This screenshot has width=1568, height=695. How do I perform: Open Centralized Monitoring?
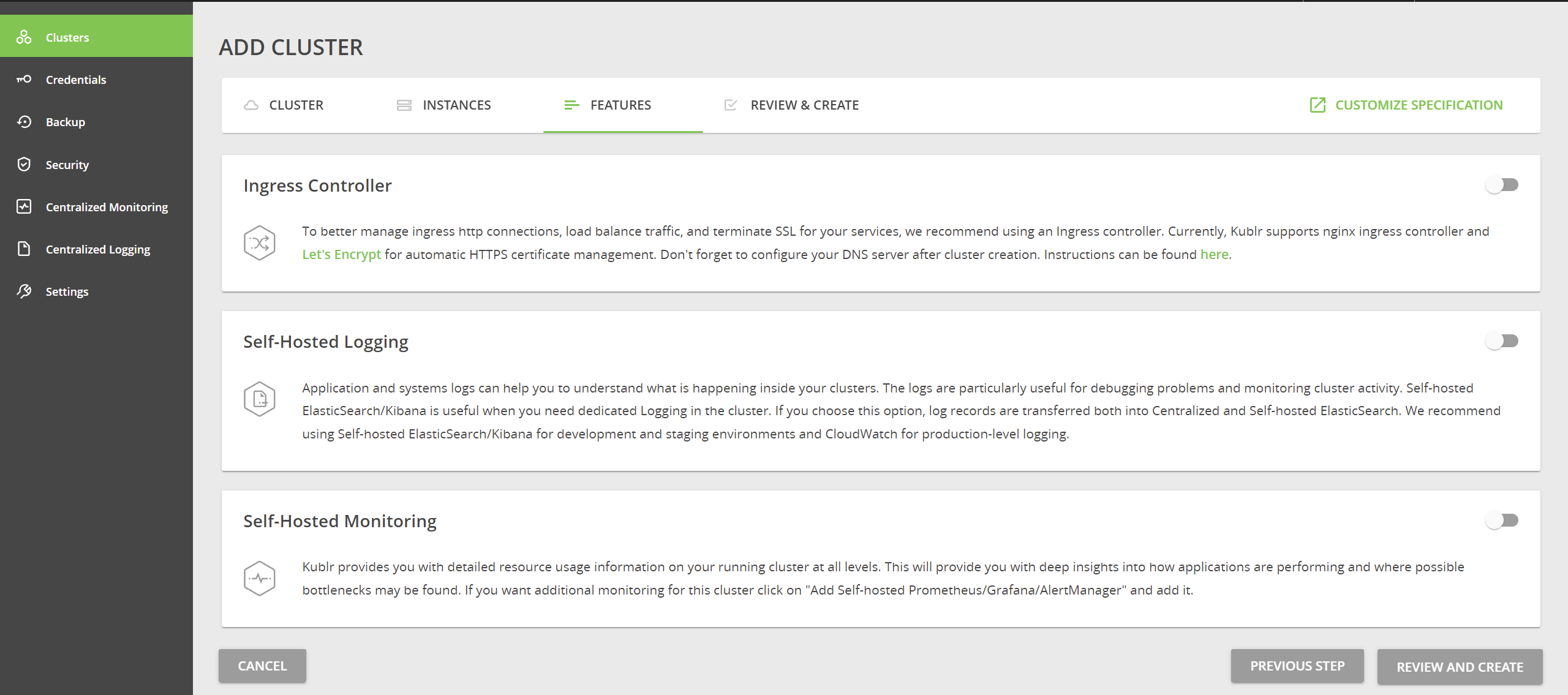pos(96,206)
